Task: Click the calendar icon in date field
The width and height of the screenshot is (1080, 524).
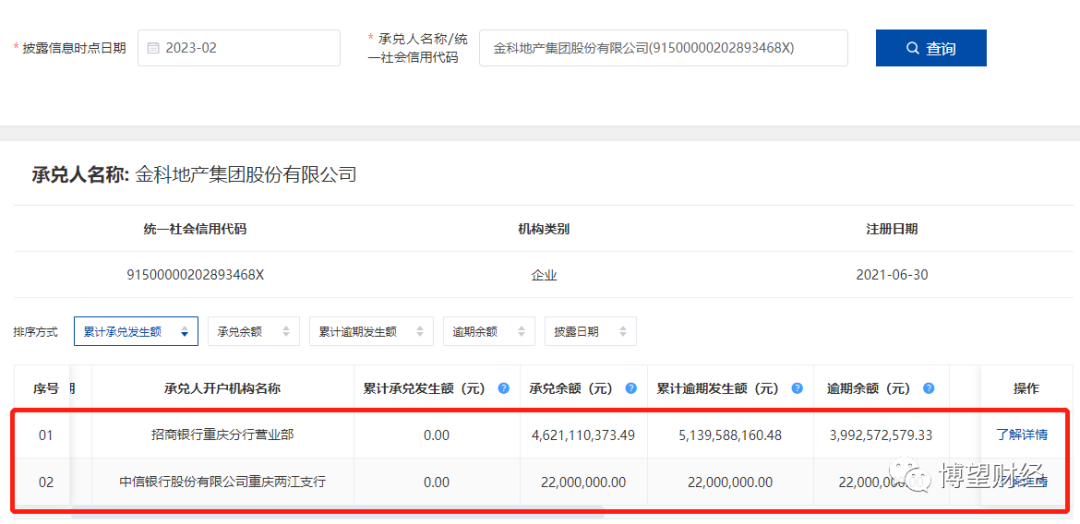Action: (154, 48)
